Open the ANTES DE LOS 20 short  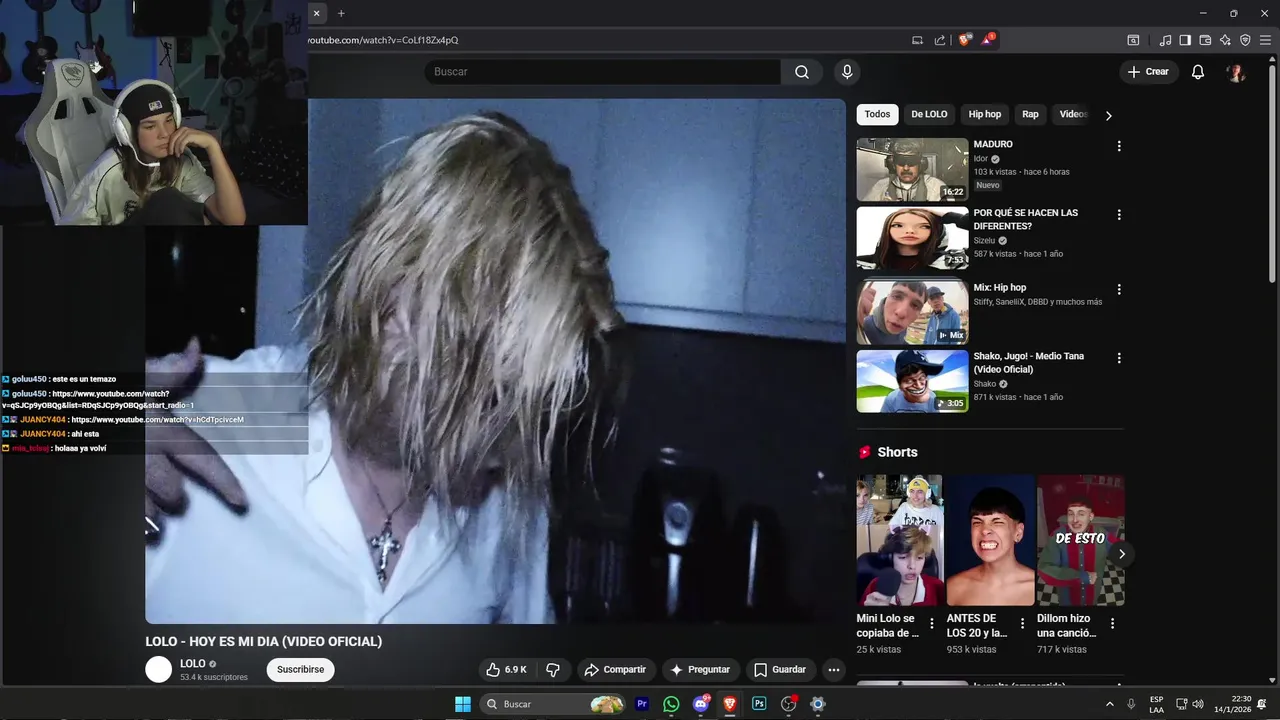990,540
